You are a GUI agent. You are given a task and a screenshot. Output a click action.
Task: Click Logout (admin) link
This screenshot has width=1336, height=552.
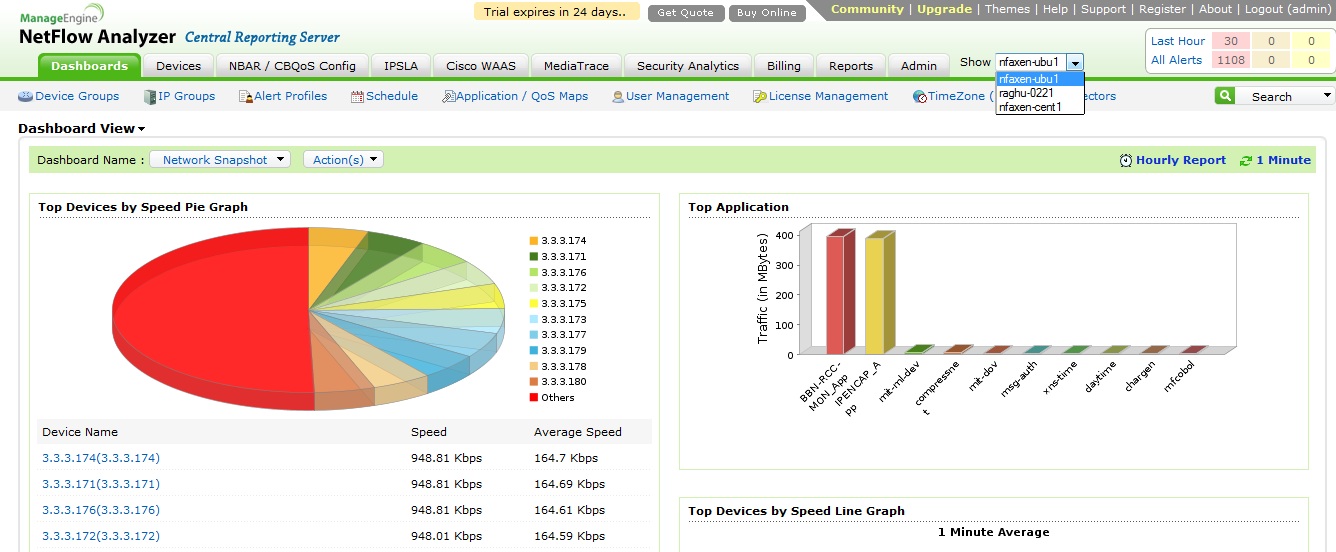coord(1287,9)
